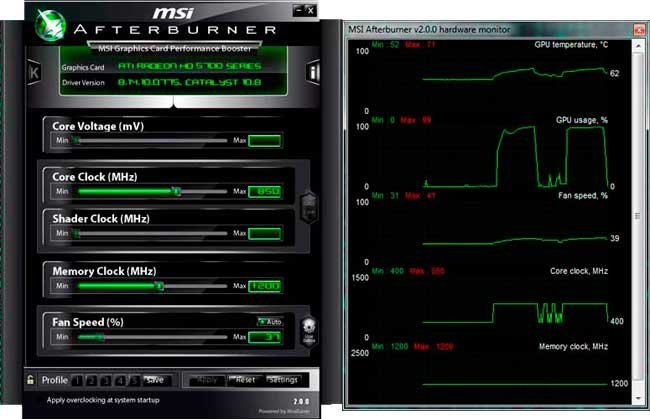Open the information i side button
The width and height of the screenshot is (650, 419).
point(313,73)
